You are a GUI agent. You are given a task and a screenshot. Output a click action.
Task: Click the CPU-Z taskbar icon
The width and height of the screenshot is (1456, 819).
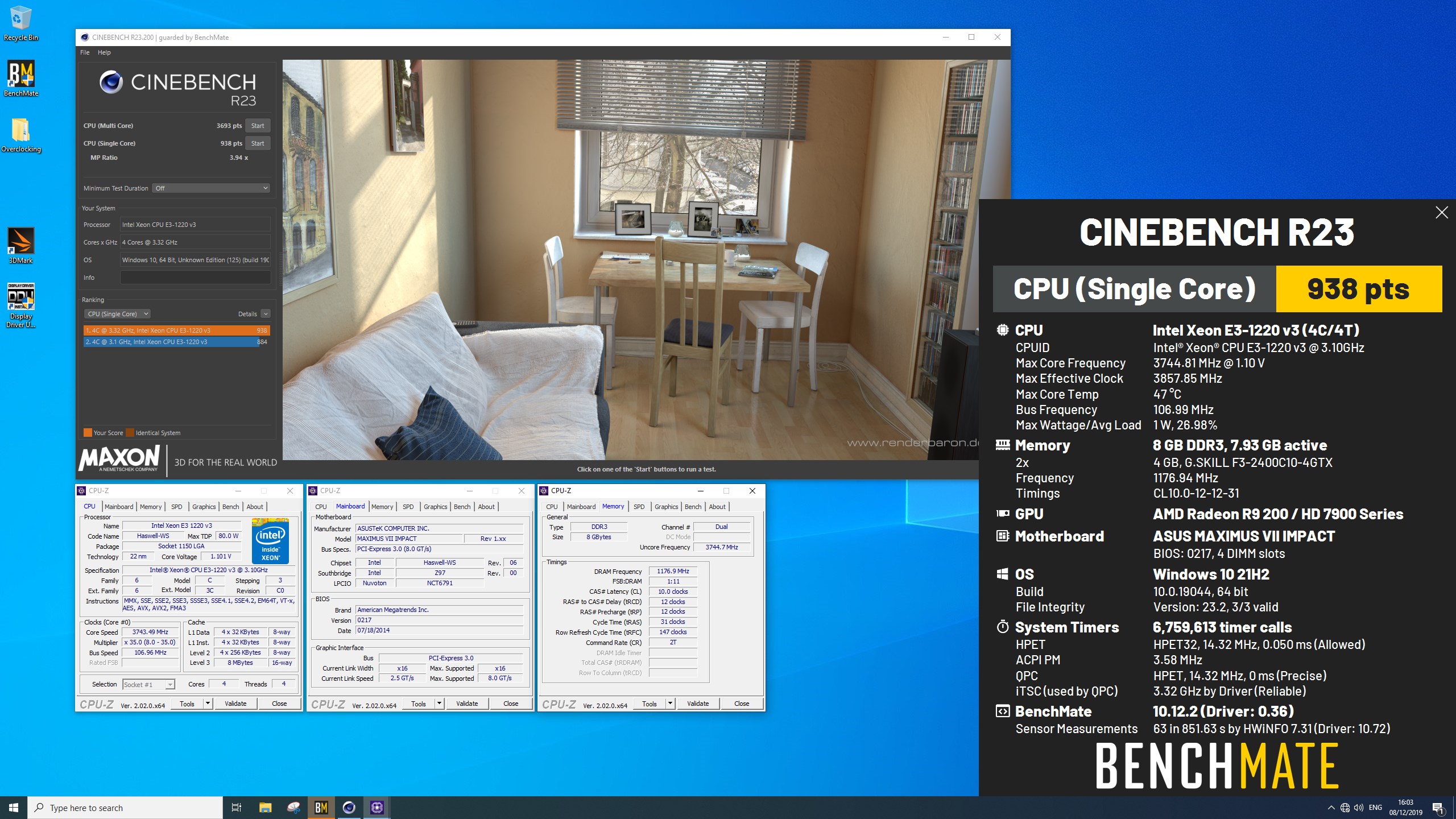click(377, 808)
